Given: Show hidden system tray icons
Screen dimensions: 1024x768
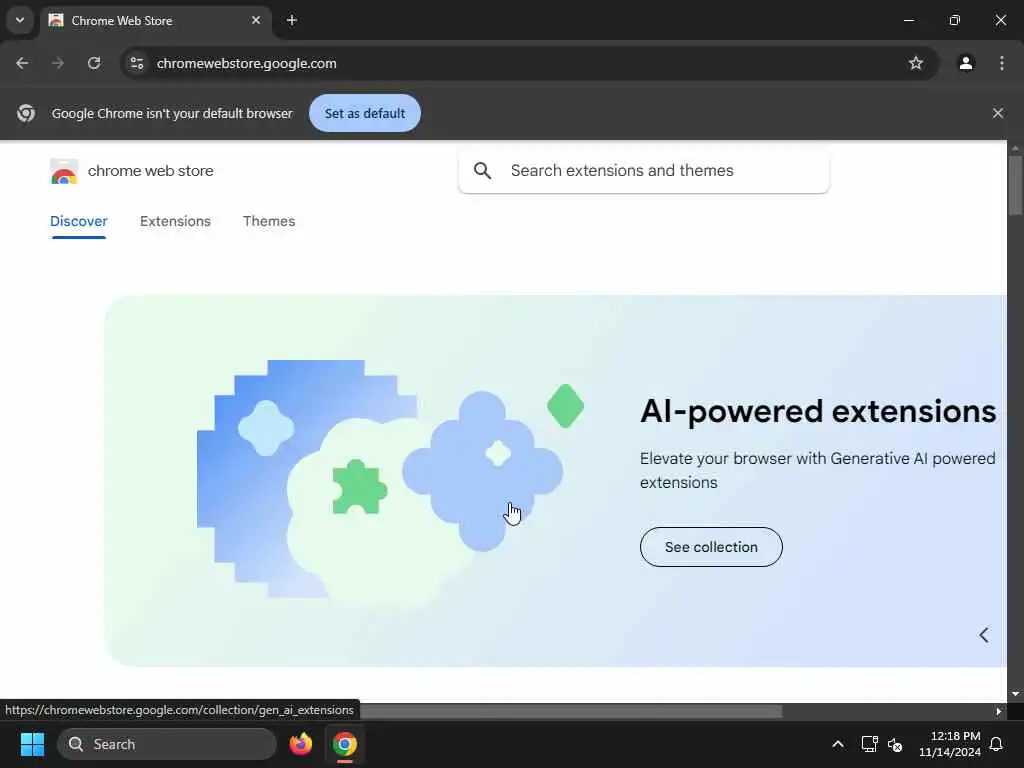Looking at the screenshot, I should (x=837, y=744).
